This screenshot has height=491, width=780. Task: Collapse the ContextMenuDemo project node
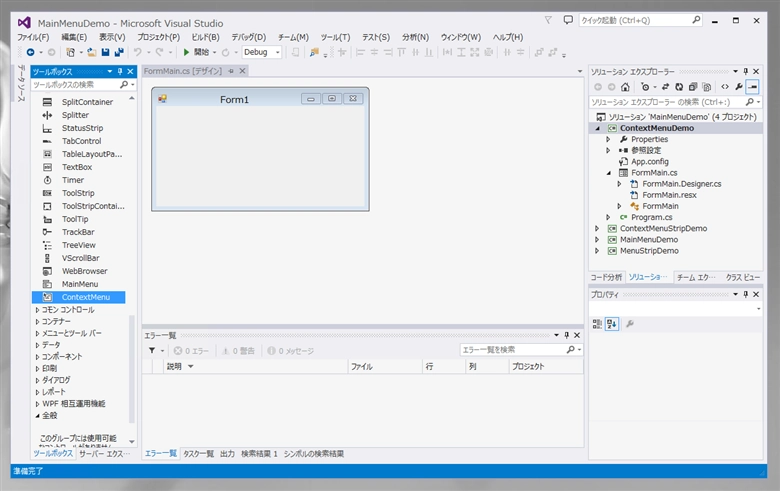click(597, 128)
